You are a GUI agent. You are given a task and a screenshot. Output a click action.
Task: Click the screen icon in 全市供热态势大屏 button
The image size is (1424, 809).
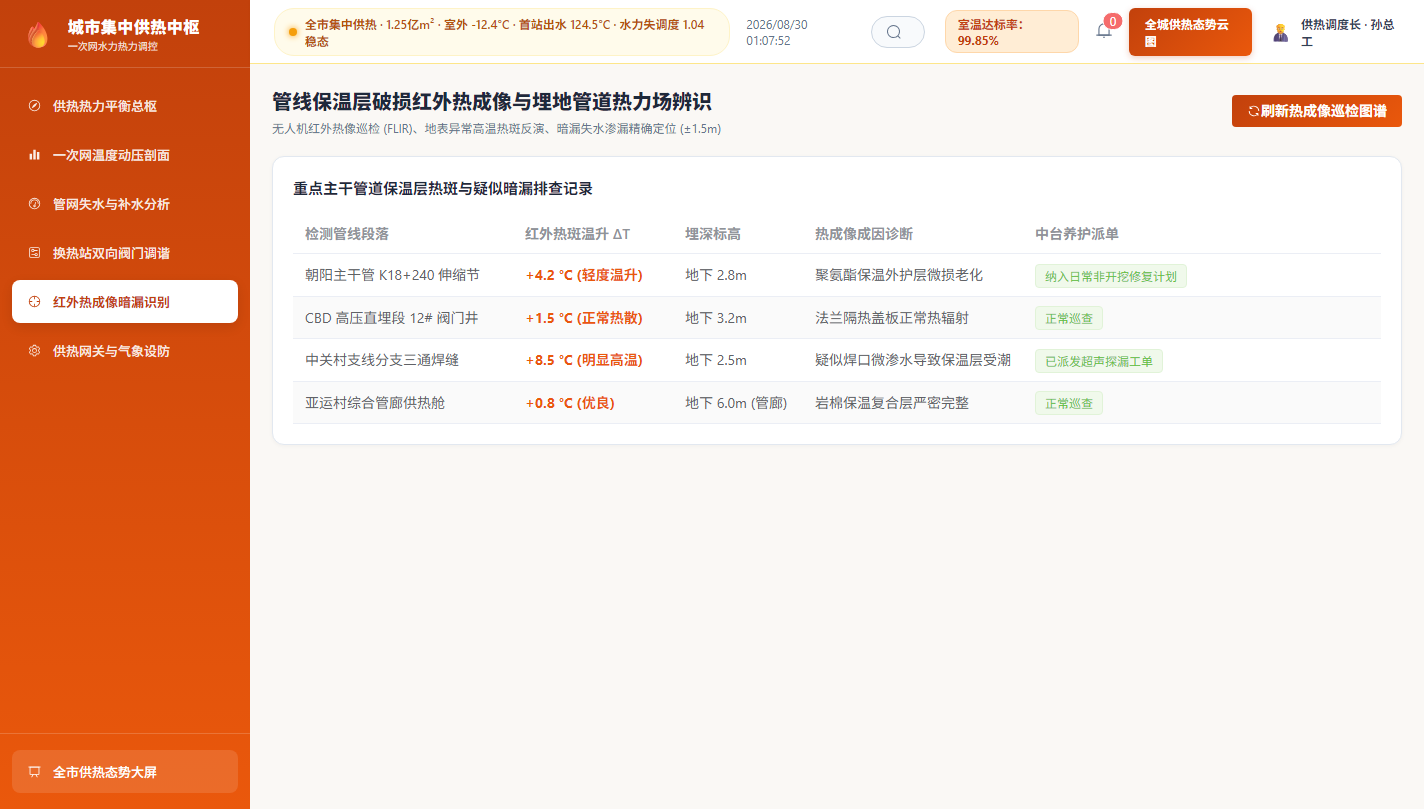pyautogui.click(x=34, y=772)
